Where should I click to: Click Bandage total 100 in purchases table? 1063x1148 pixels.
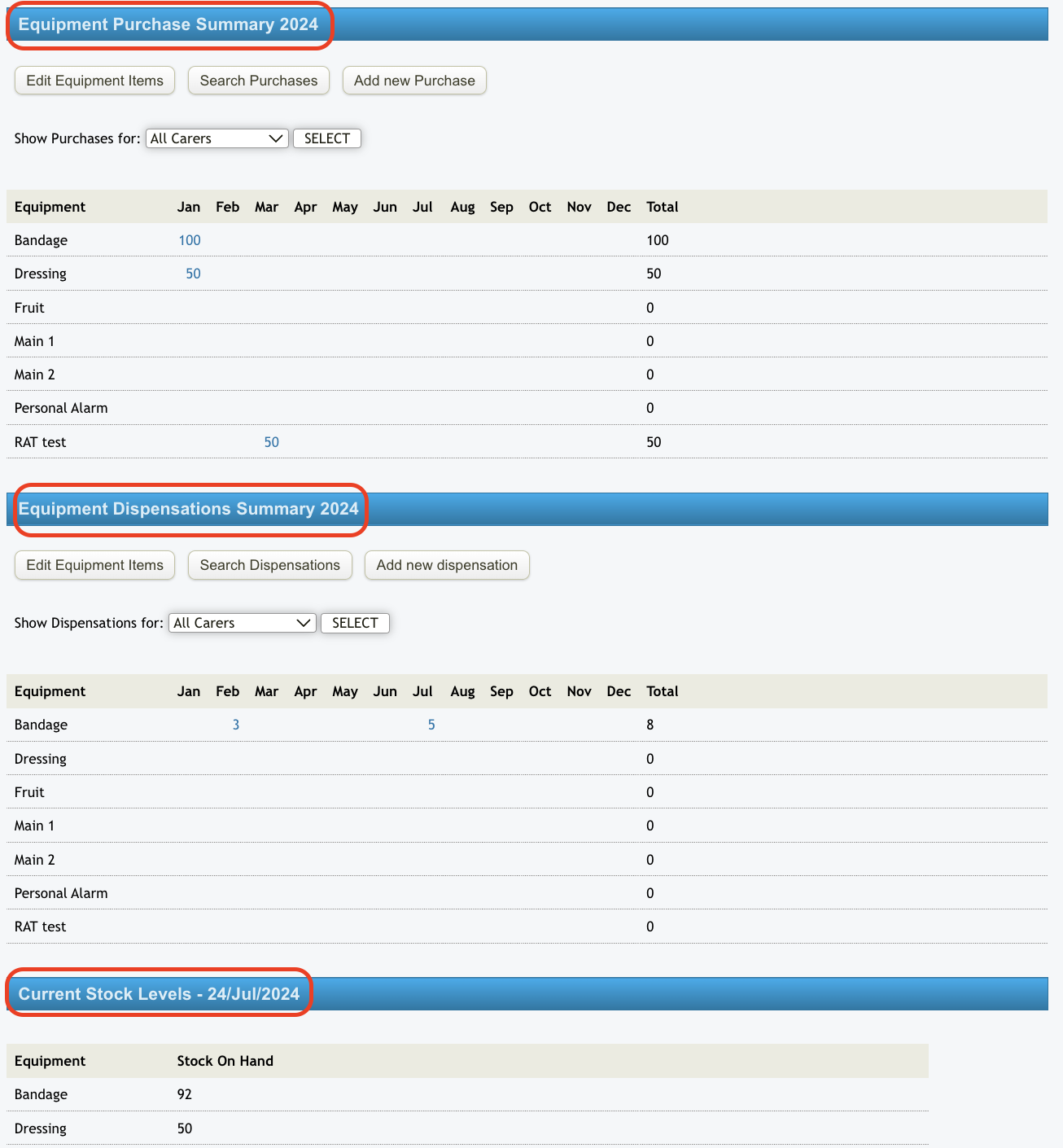click(x=658, y=240)
